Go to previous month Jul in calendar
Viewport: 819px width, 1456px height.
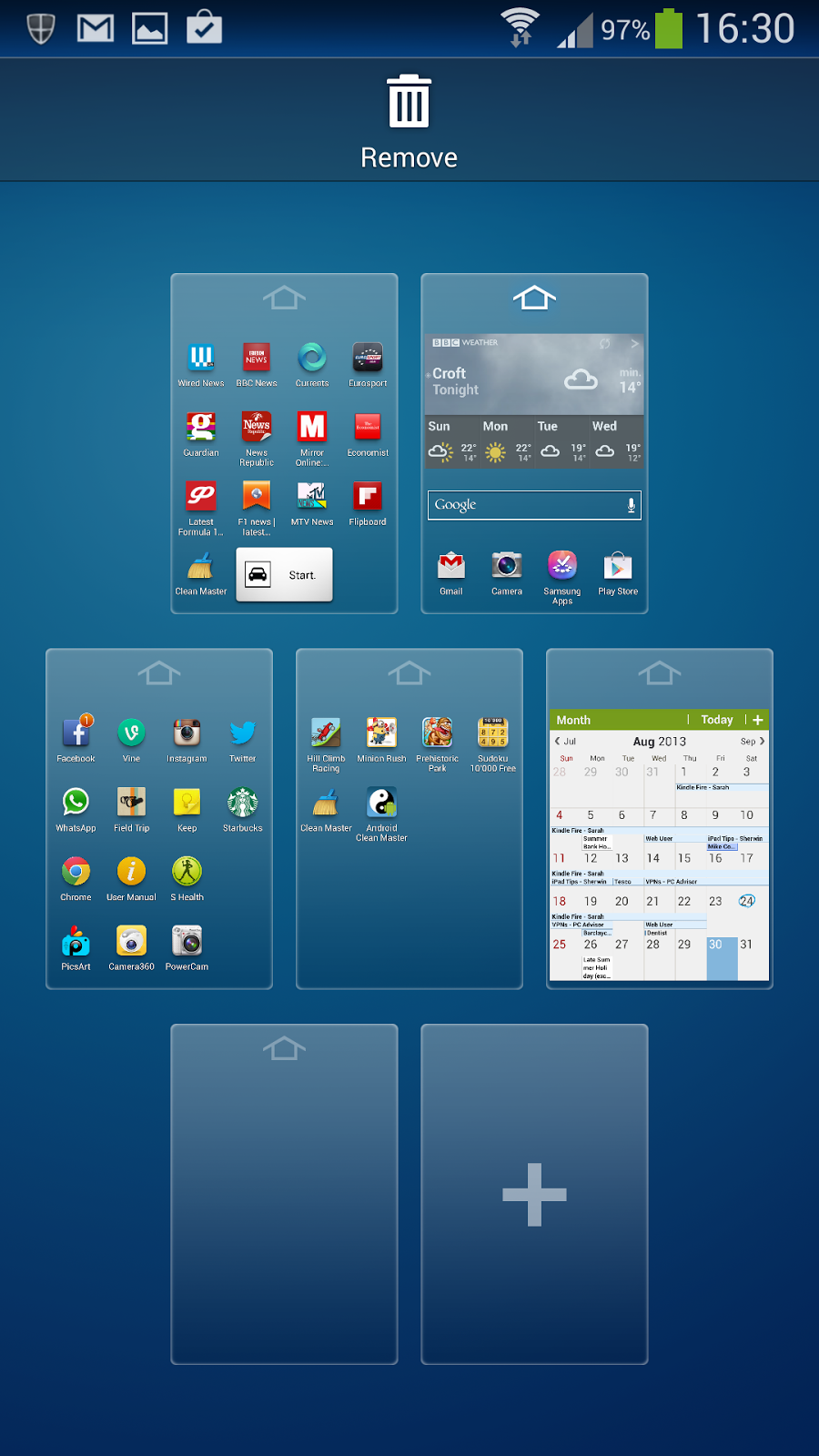pos(565,741)
